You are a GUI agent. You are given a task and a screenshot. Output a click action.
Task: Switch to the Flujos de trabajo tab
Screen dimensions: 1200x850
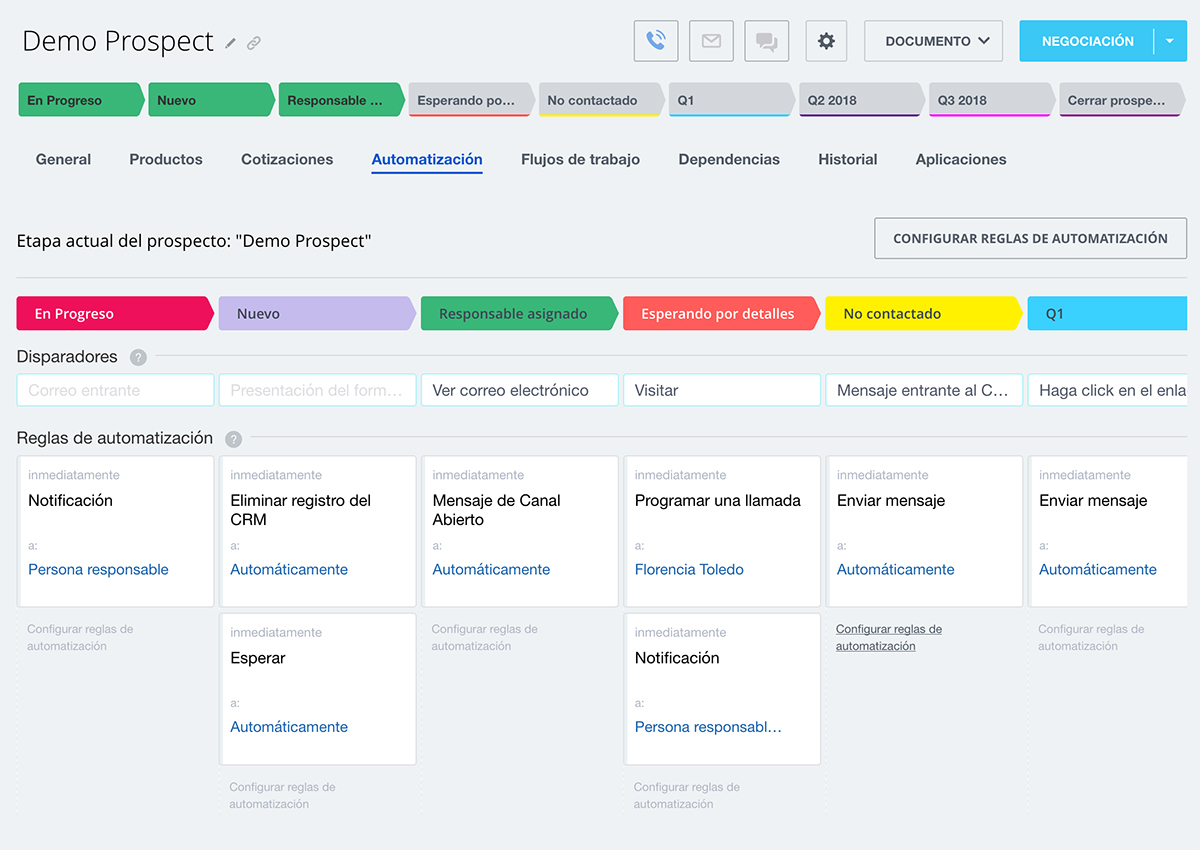click(x=580, y=159)
